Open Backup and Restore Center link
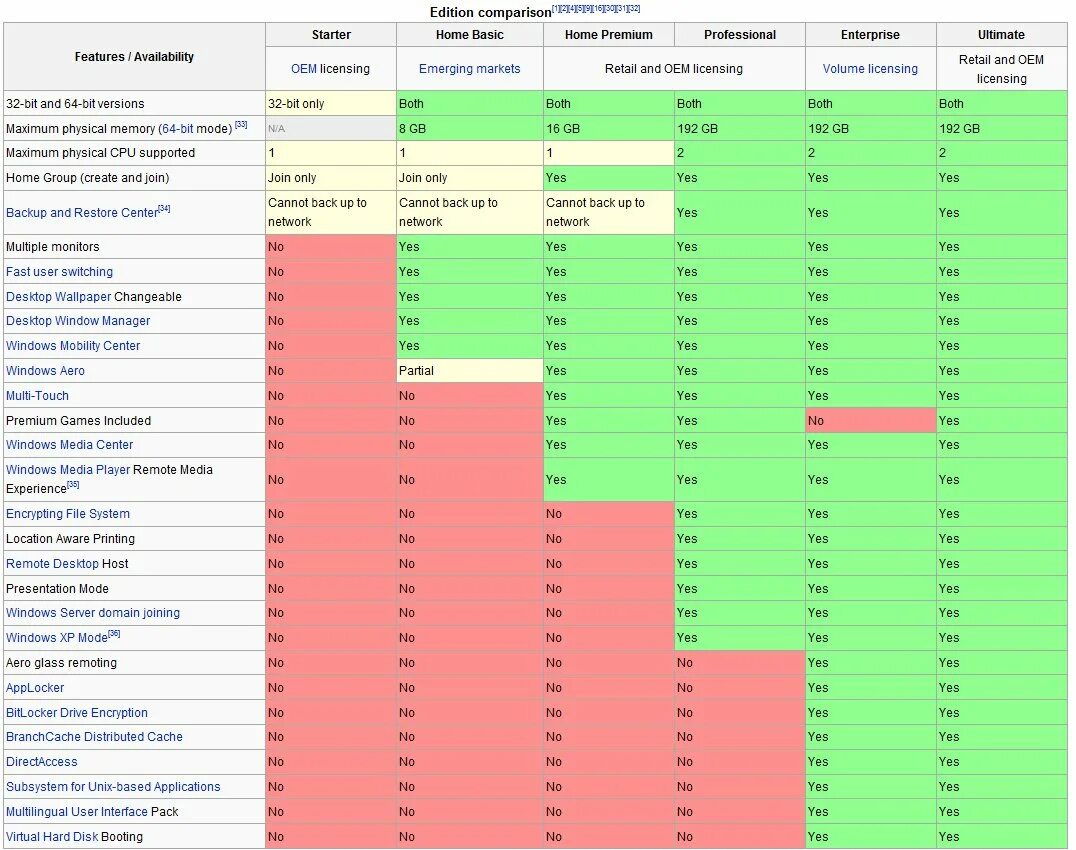The height and width of the screenshot is (850, 1076). [82, 213]
